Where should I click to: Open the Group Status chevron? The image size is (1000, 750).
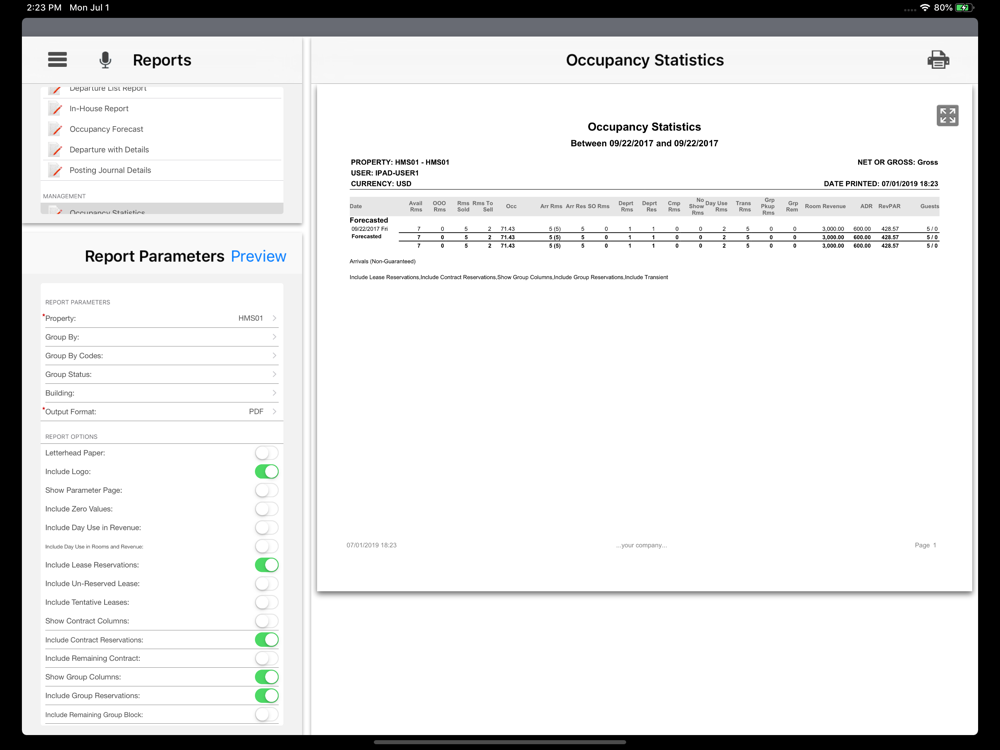(274, 374)
